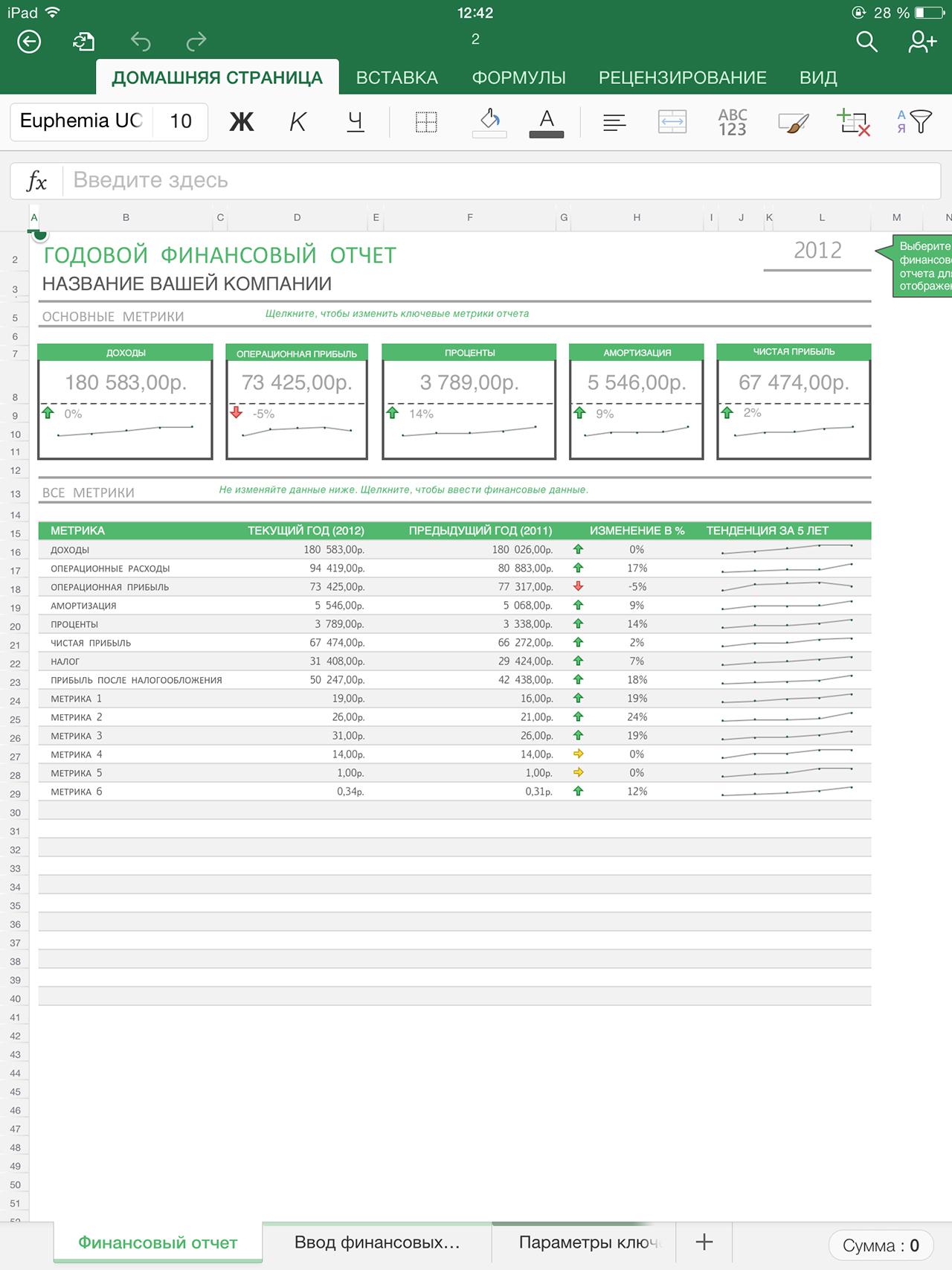Tap the green Выберите tooltip callout
This screenshot has width=952, height=1270.
(915, 266)
